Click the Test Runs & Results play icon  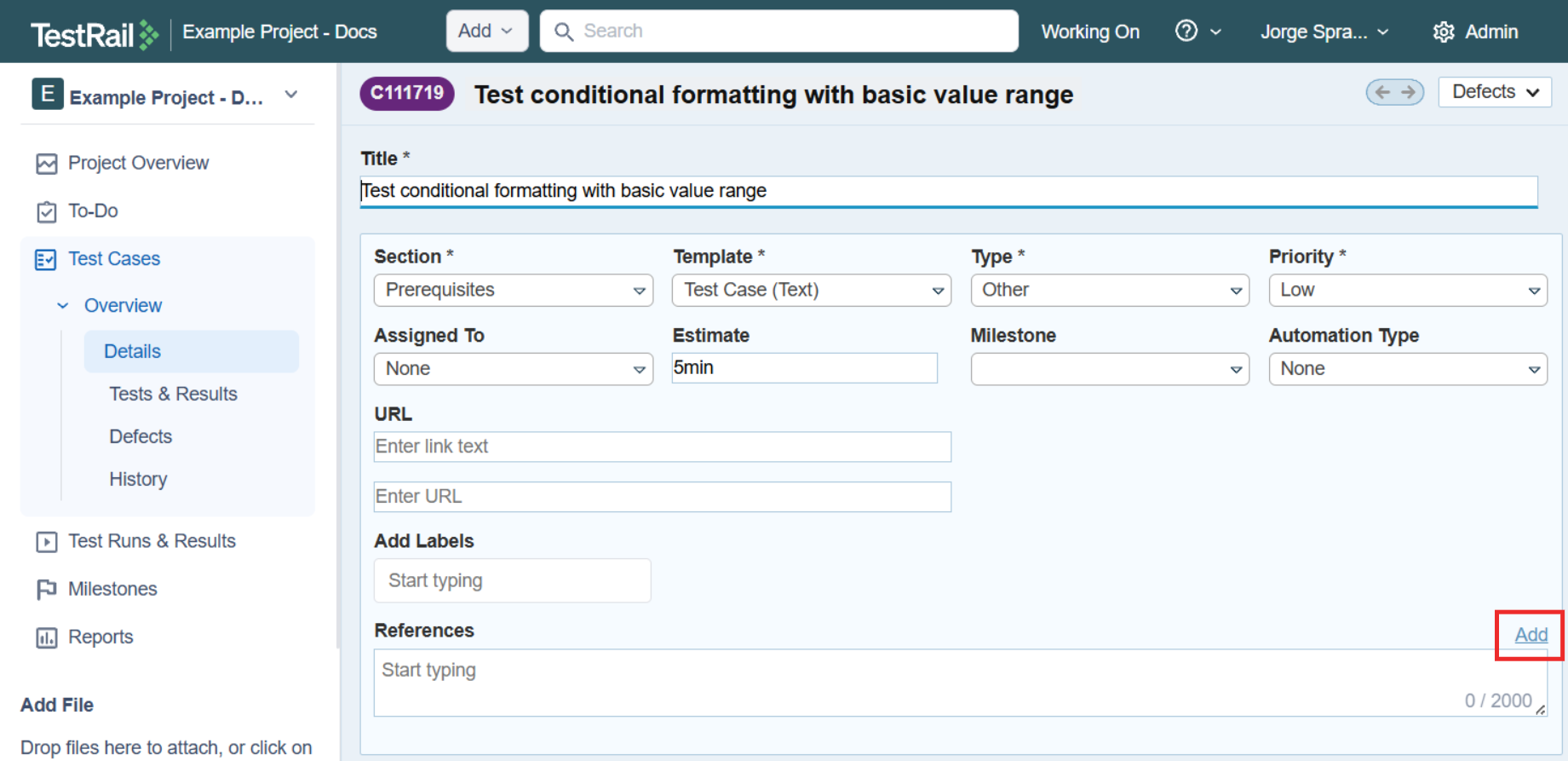[x=46, y=542]
